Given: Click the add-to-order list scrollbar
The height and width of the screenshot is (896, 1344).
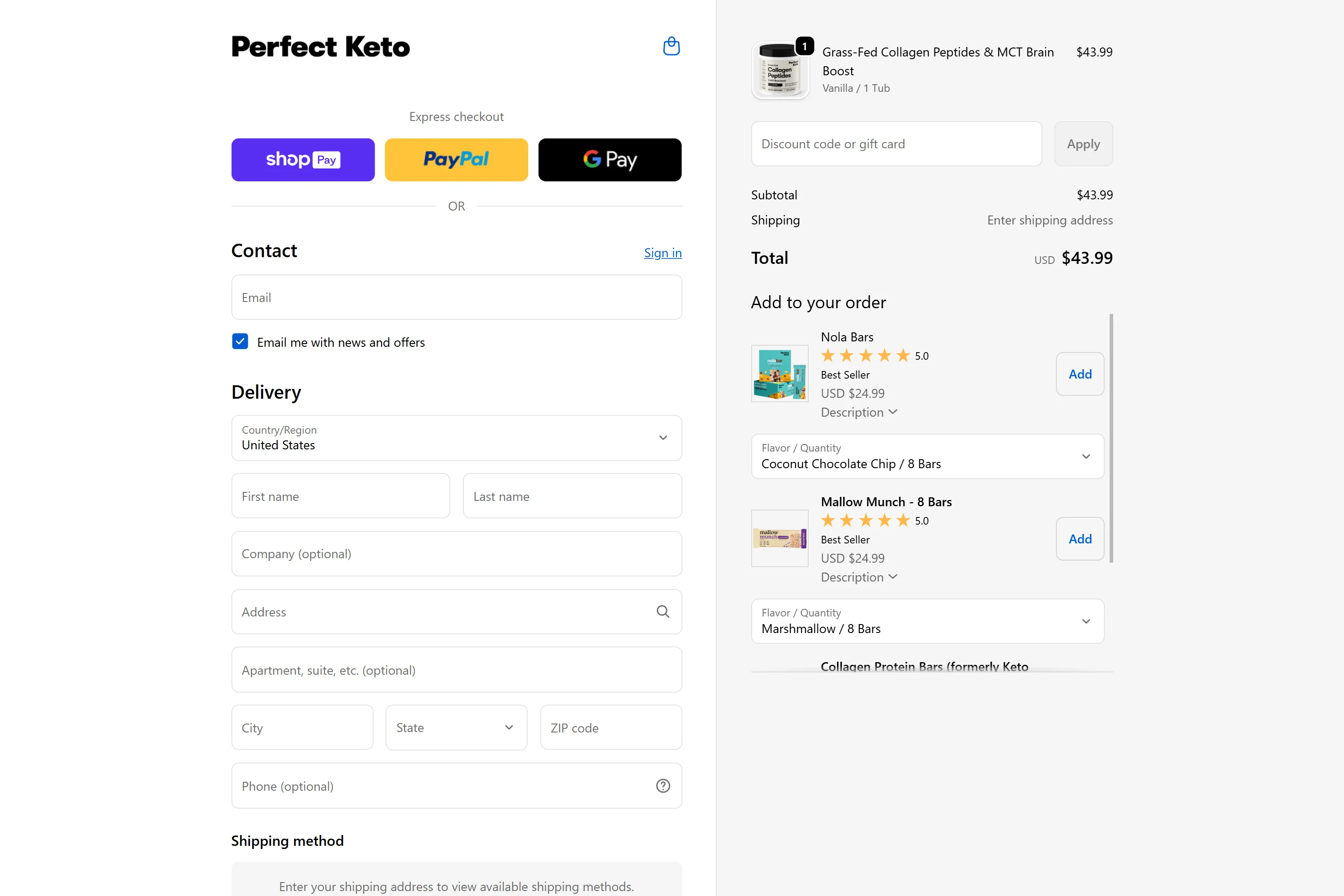Looking at the screenshot, I should tap(1111, 438).
